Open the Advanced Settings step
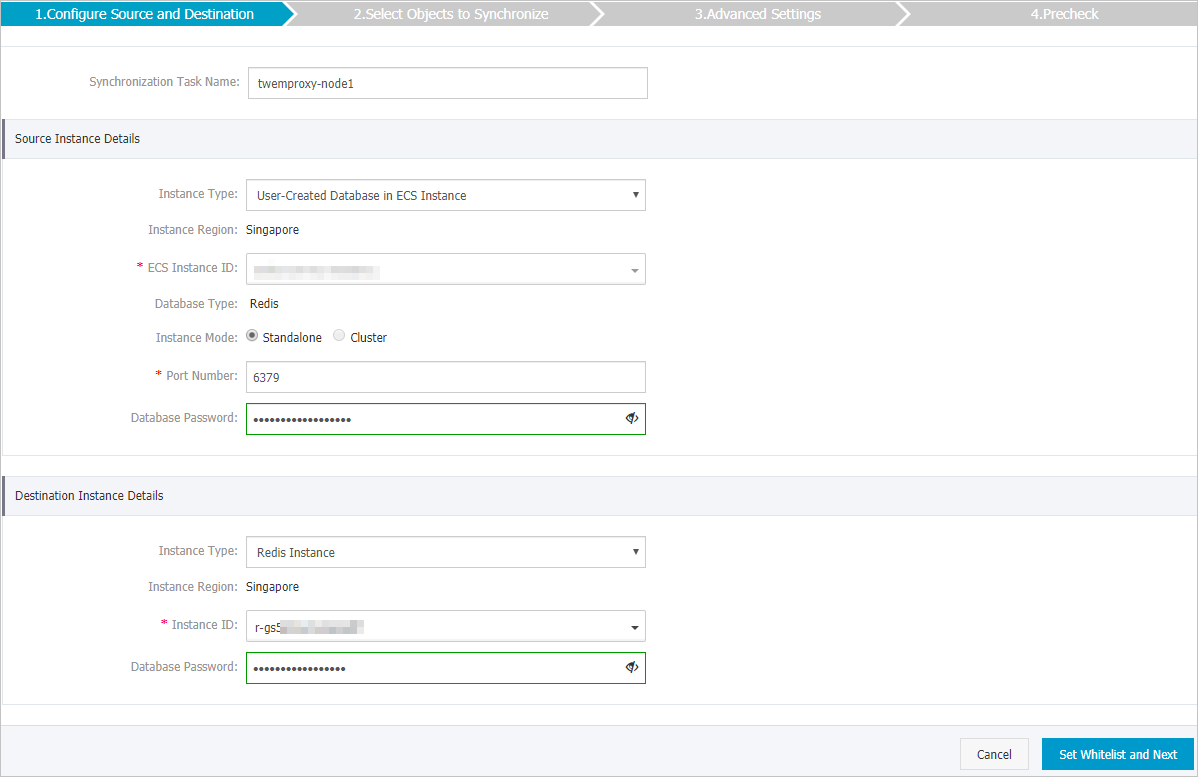This screenshot has height=777, width=1198. click(757, 14)
